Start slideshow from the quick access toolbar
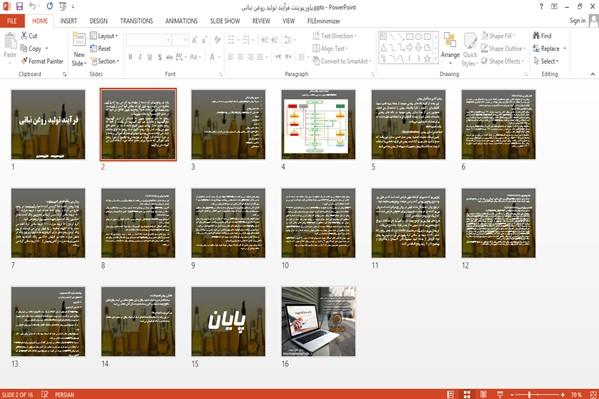The height and width of the screenshot is (399, 599). tap(63, 6)
